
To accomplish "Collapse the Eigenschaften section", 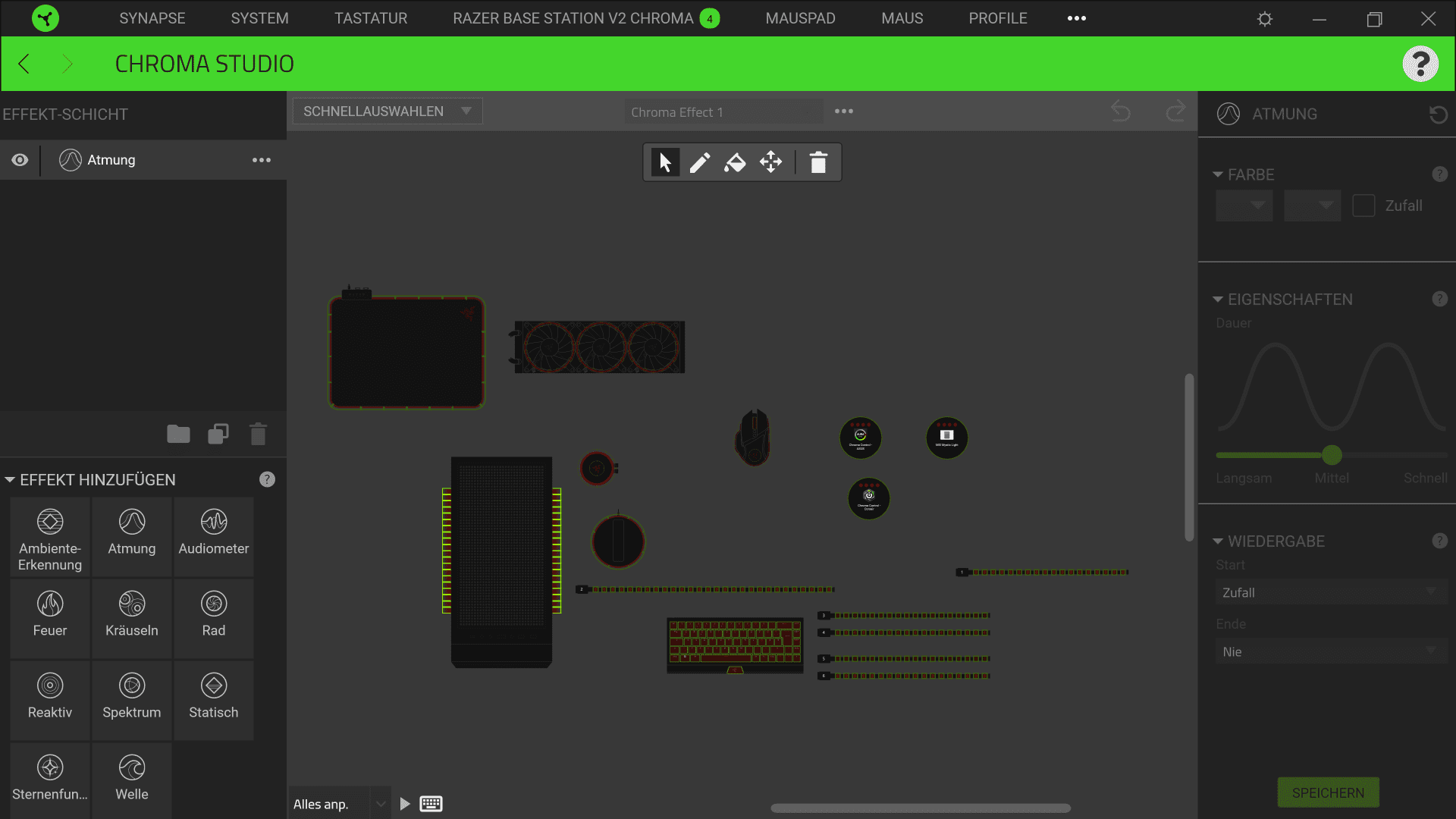I will click(x=1218, y=300).
